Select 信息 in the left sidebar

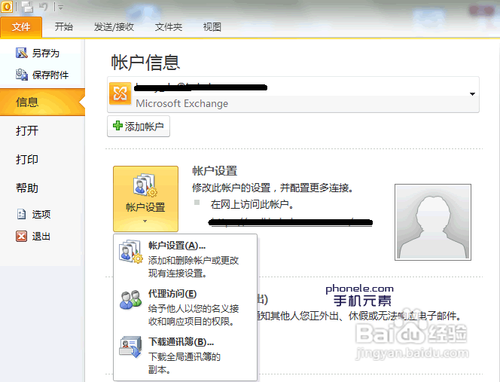[x=42, y=102]
